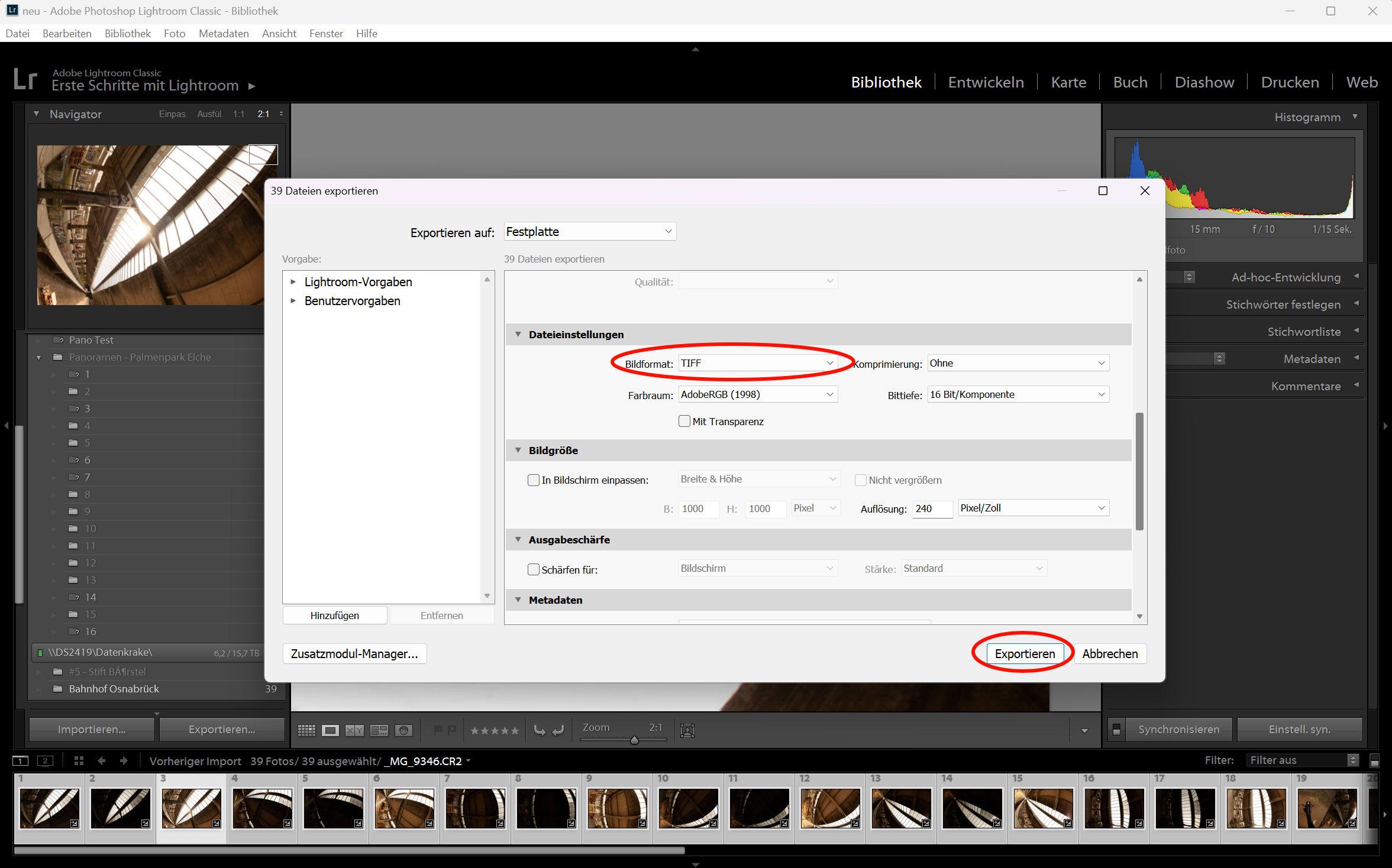Collapse the Dateieinstellungen section
Viewport: 1392px width, 868px height.
point(518,334)
